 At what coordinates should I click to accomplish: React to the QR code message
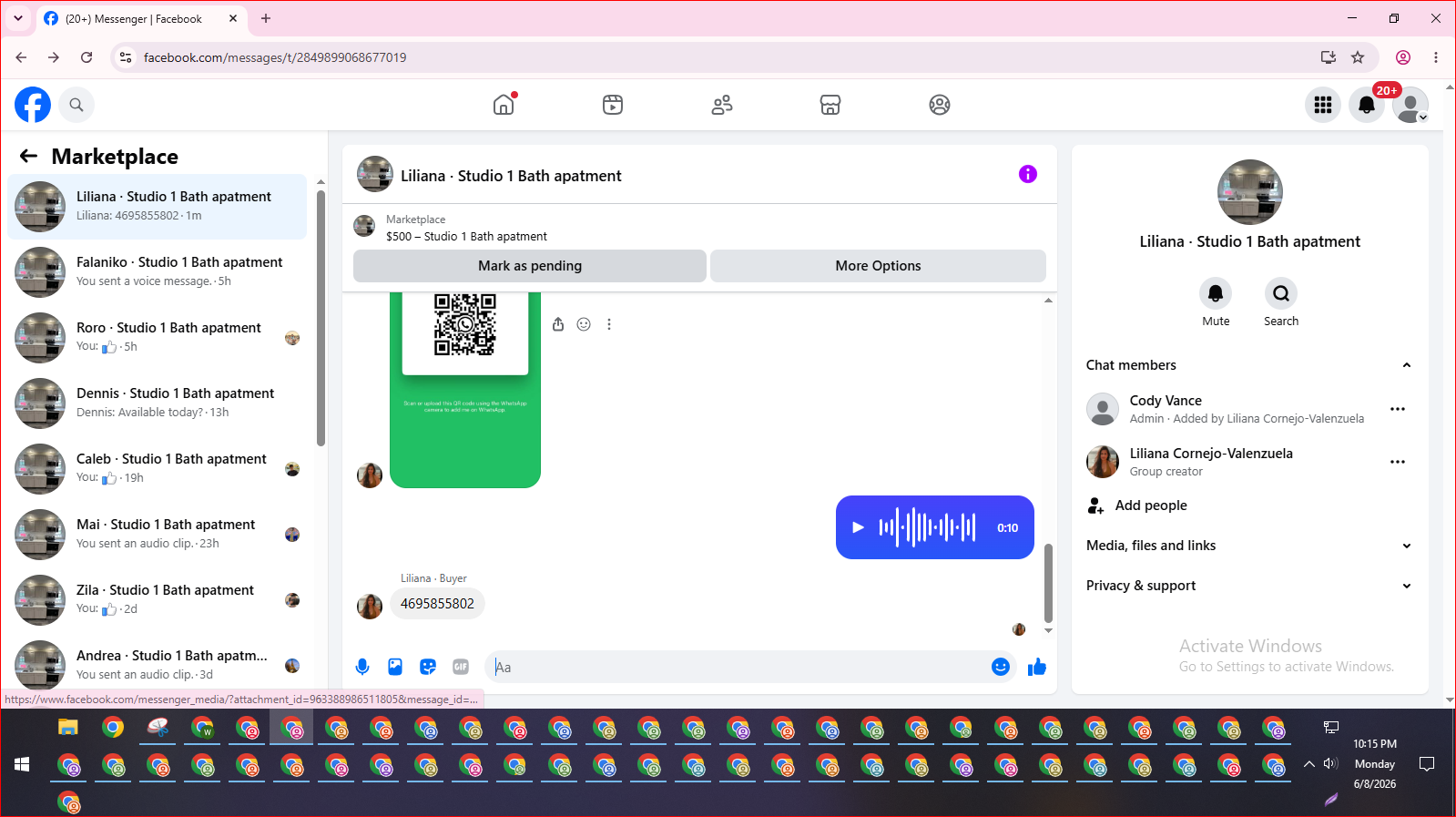584,324
